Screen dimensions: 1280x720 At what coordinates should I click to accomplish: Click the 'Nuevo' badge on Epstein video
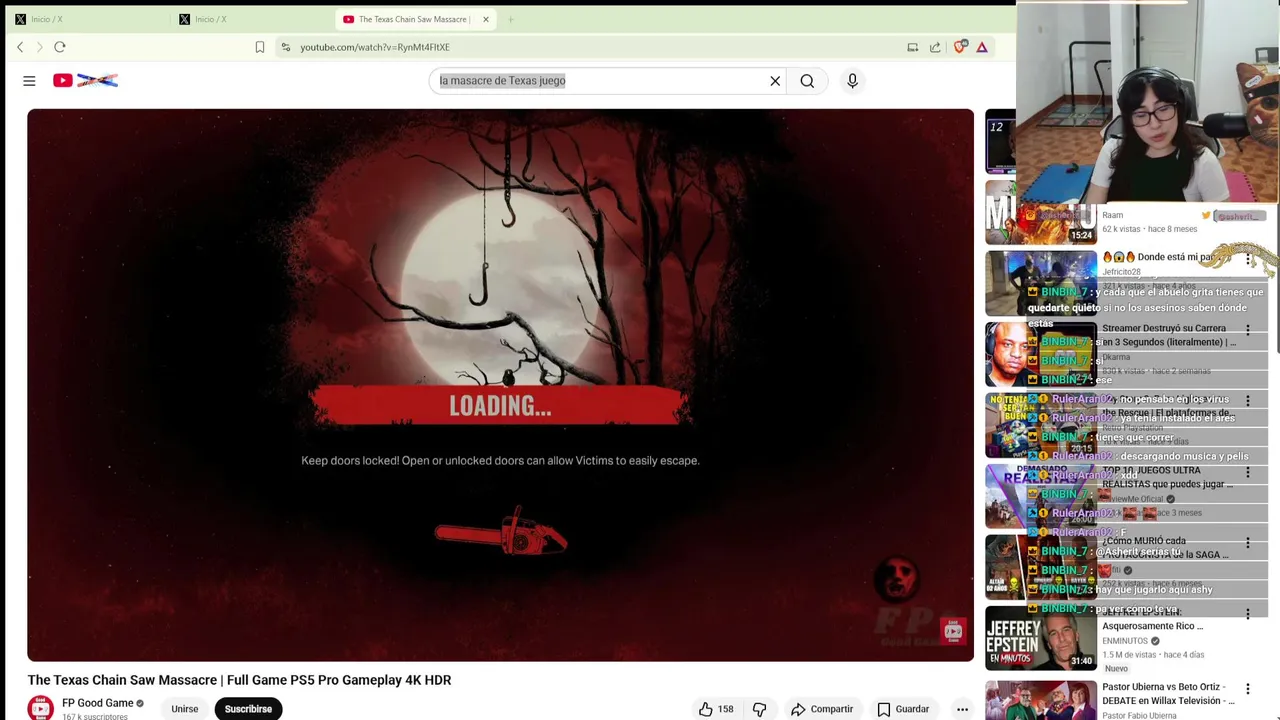[1116, 669]
